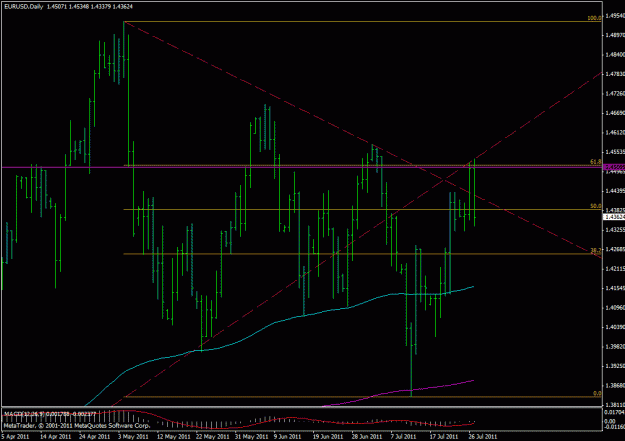The image size is (625, 441).
Task: Click the 24 Apr 2011 date label
Action: (94, 437)
